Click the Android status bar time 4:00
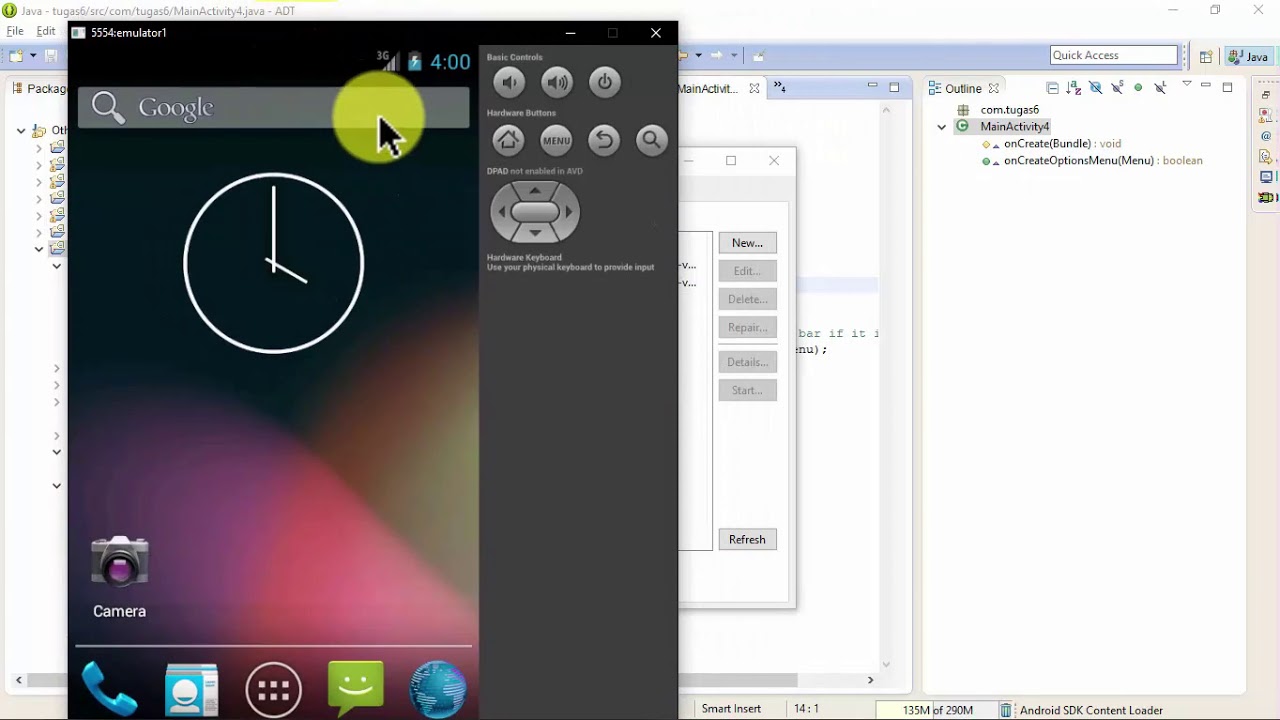Screen dimensions: 1280x720 [x=450, y=62]
